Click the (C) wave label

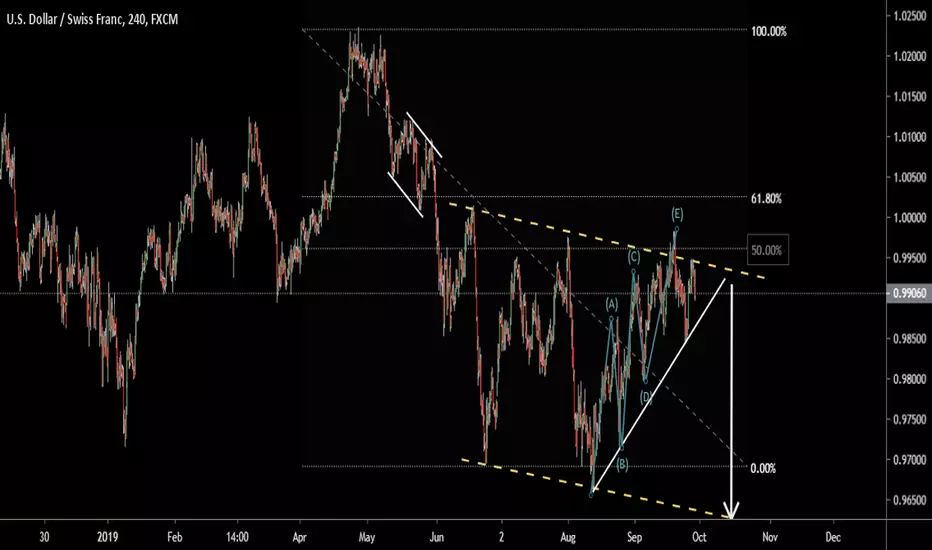[x=634, y=257]
